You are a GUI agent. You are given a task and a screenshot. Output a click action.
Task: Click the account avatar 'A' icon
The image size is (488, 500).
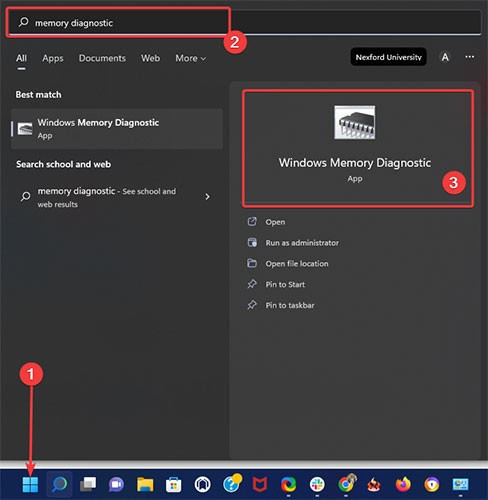tap(445, 57)
